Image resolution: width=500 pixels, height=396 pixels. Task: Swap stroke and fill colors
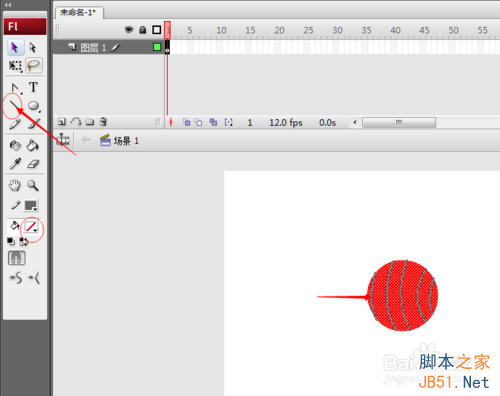click(24, 241)
